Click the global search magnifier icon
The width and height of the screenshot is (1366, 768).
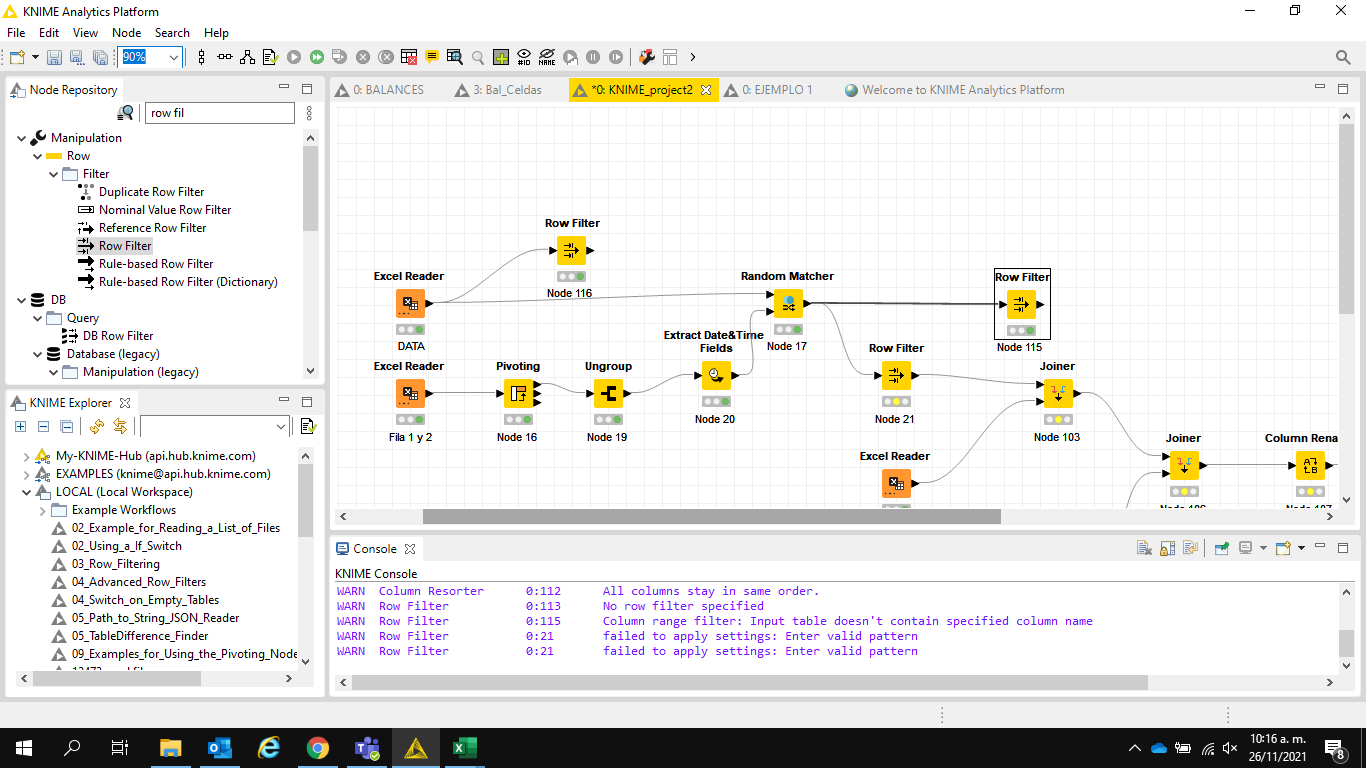tap(1343, 57)
